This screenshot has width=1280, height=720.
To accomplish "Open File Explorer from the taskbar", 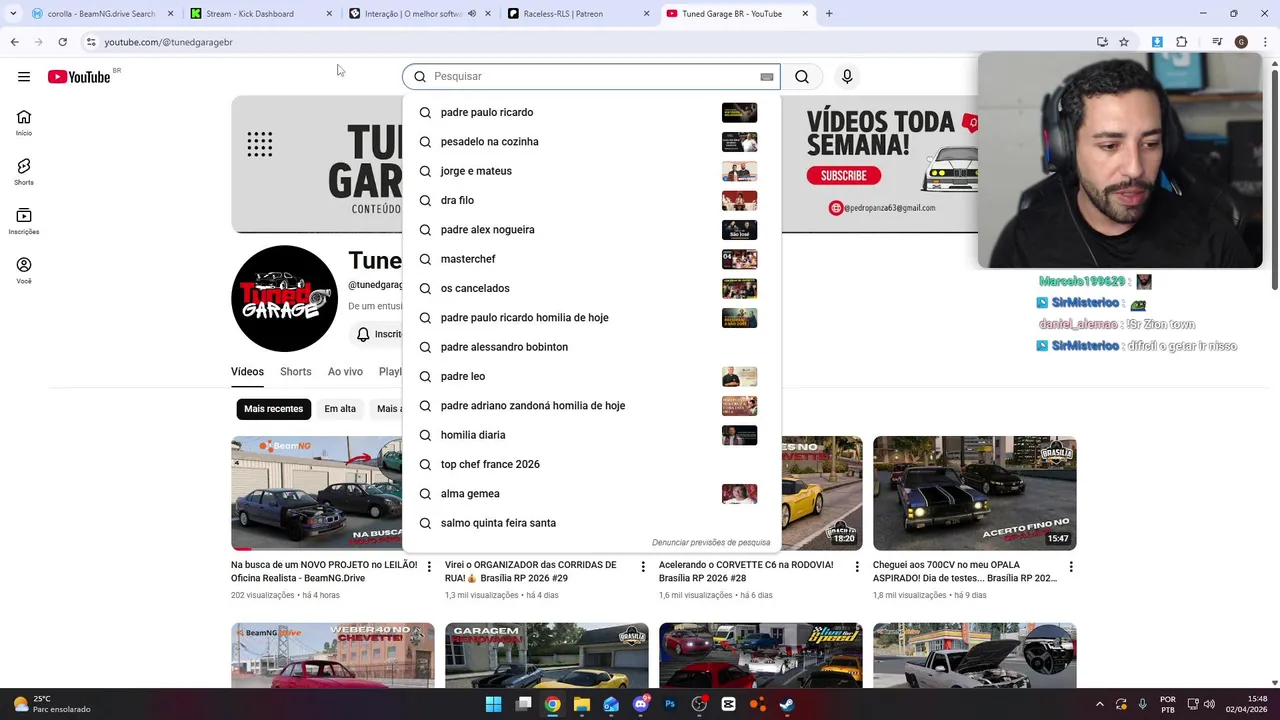I will coord(581,704).
